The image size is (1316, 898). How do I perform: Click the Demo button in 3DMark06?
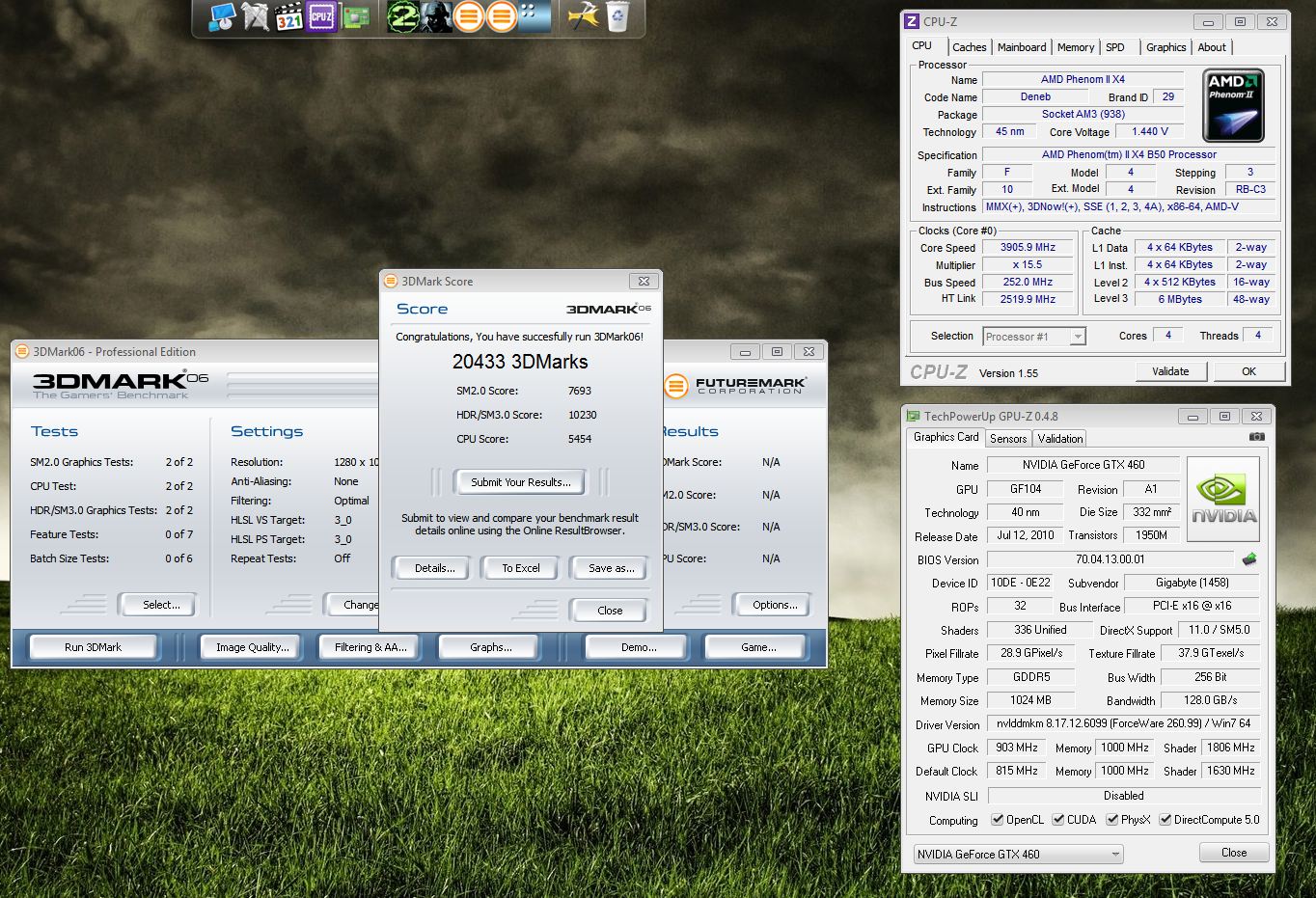(639, 647)
